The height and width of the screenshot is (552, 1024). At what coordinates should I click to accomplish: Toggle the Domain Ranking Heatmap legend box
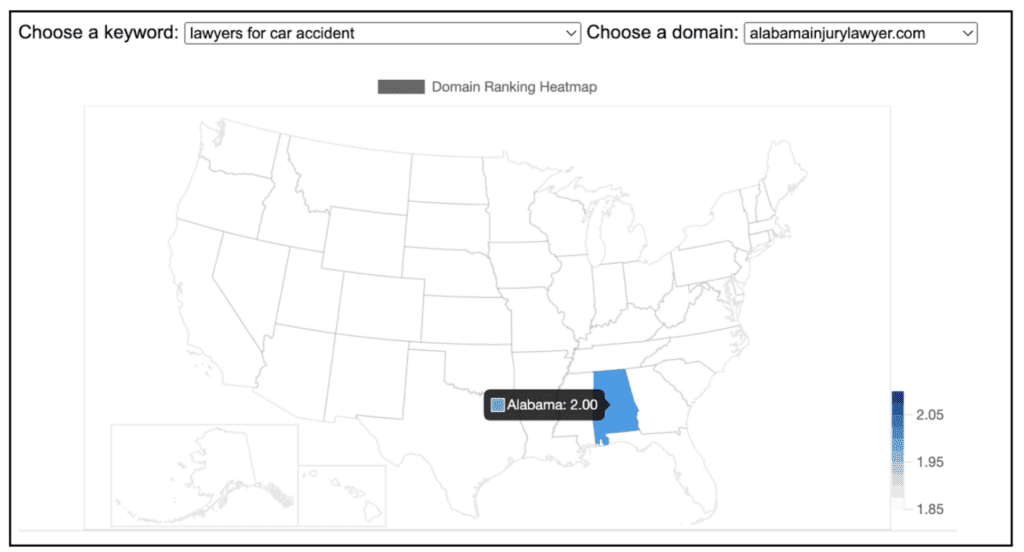(x=401, y=87)
